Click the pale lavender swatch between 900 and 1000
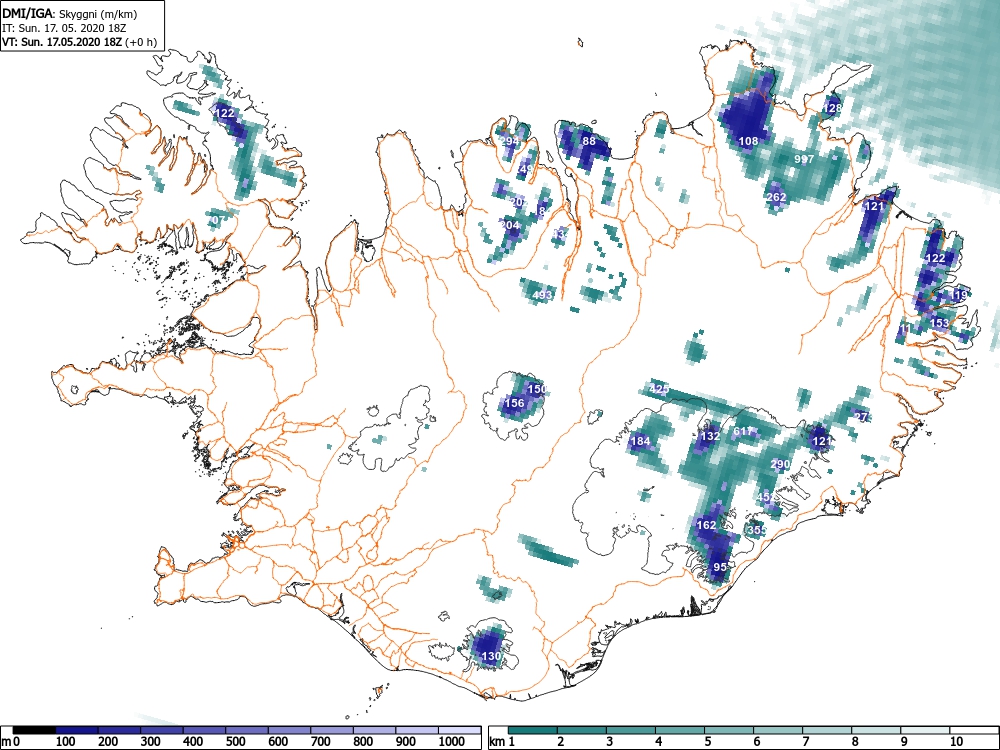This screenshot has height=750, width=1000. (x=417, y=730)
